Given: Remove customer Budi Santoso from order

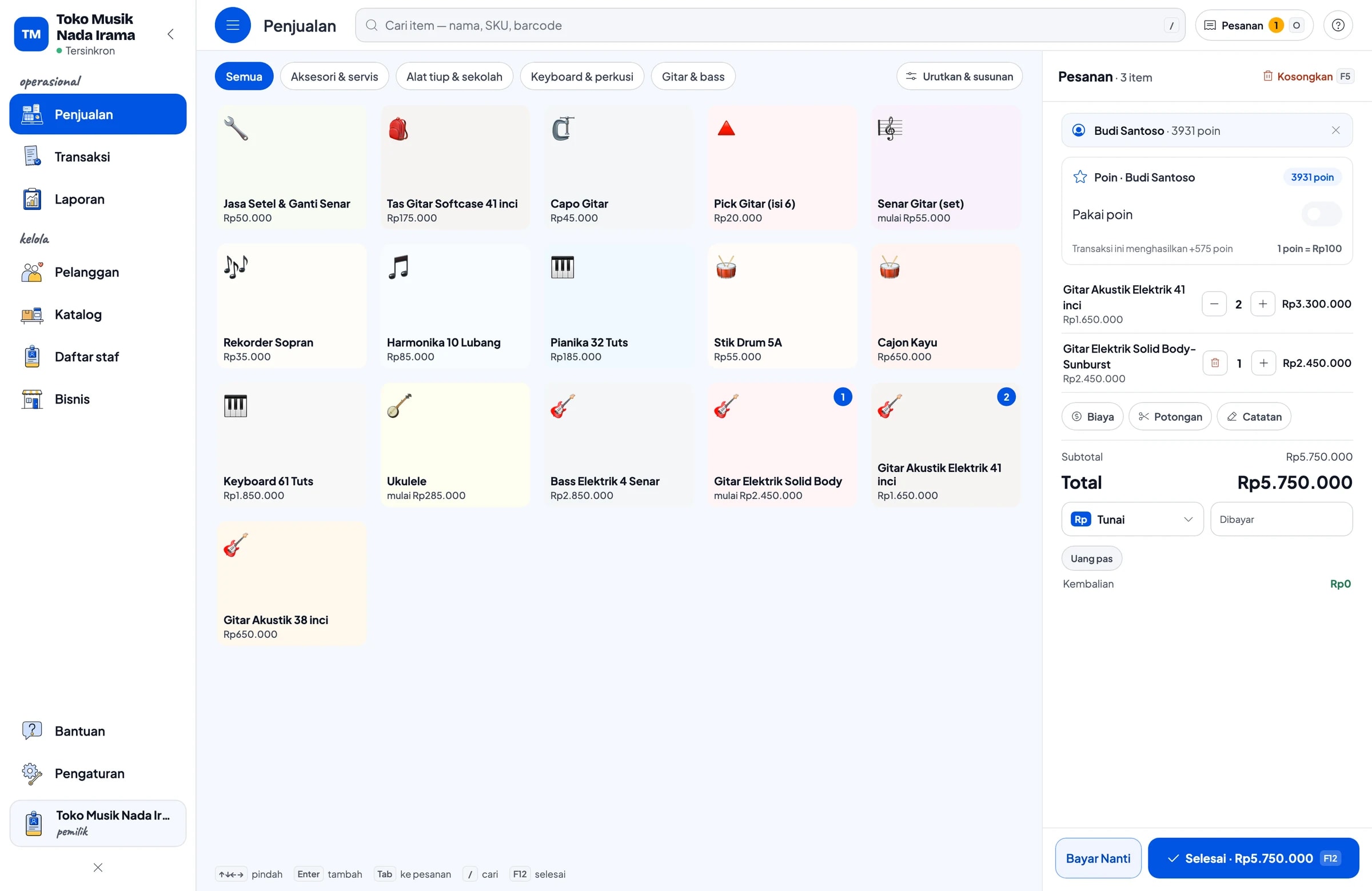Looking at the screenshot, I should coord(1335,130).
